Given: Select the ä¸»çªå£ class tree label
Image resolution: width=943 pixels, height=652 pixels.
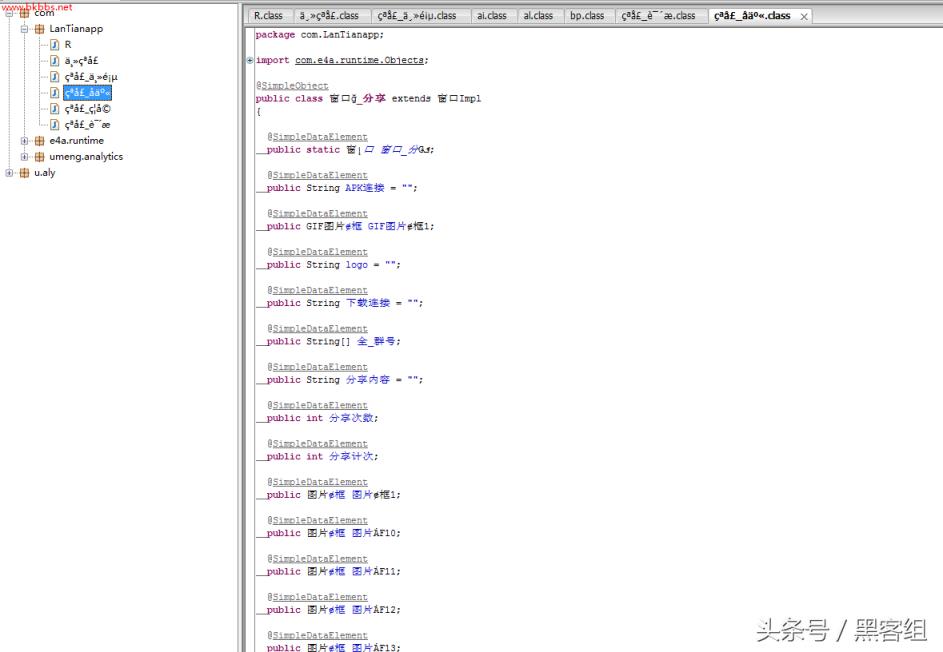Looking at the screenshot, I should [x=81, y=61].
